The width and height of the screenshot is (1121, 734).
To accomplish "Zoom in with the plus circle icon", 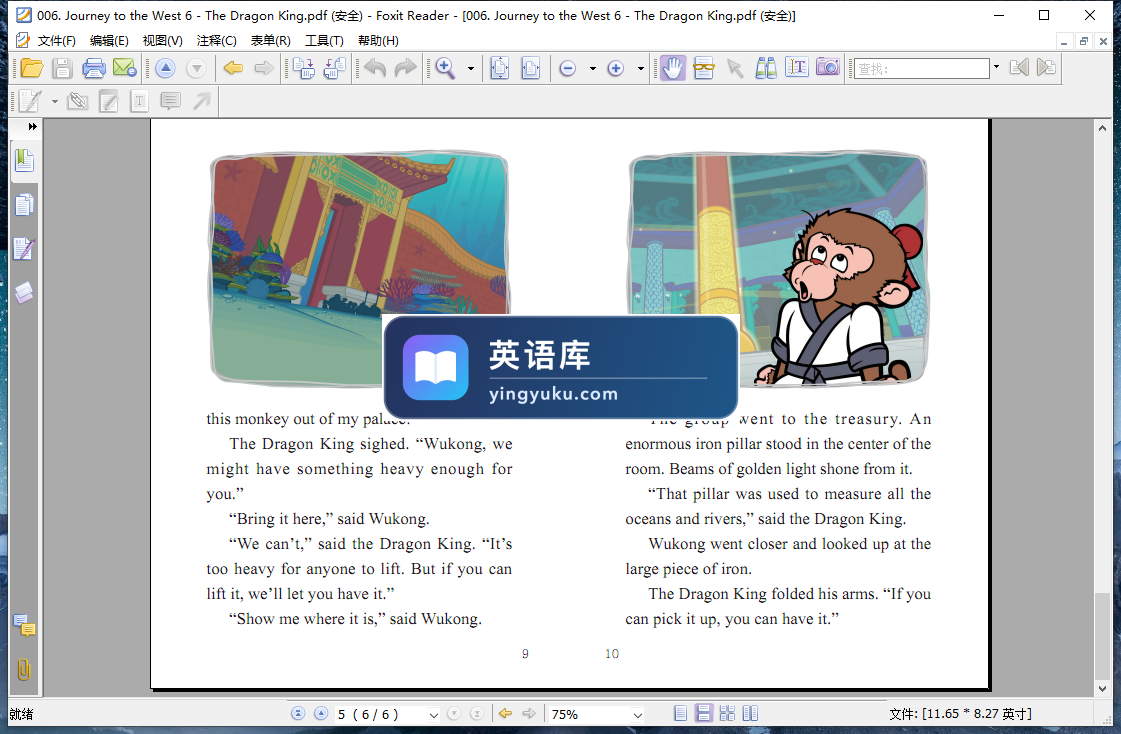I will tap(616, 69).
